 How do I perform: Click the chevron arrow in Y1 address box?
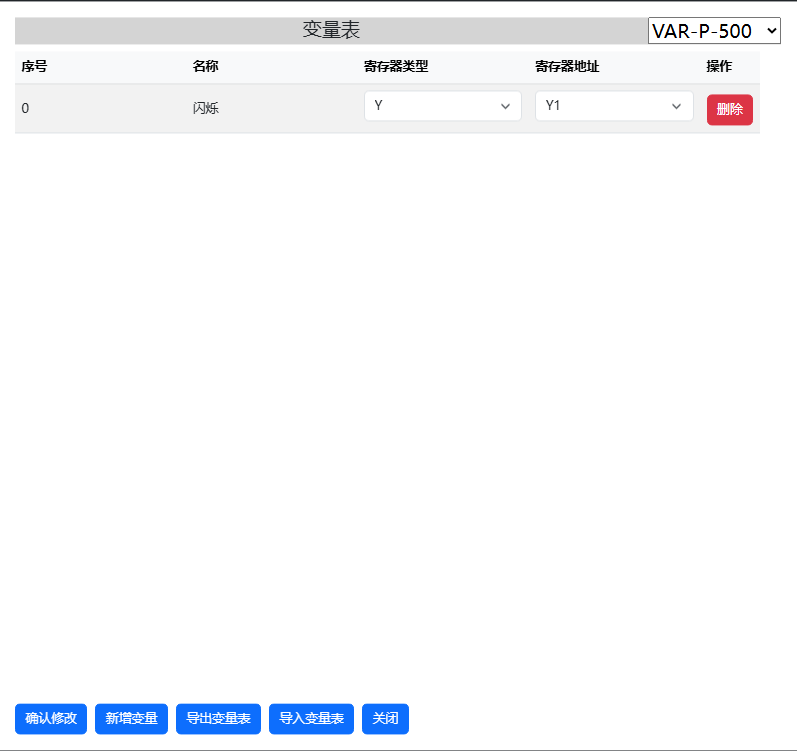click(x=676, y=106)
